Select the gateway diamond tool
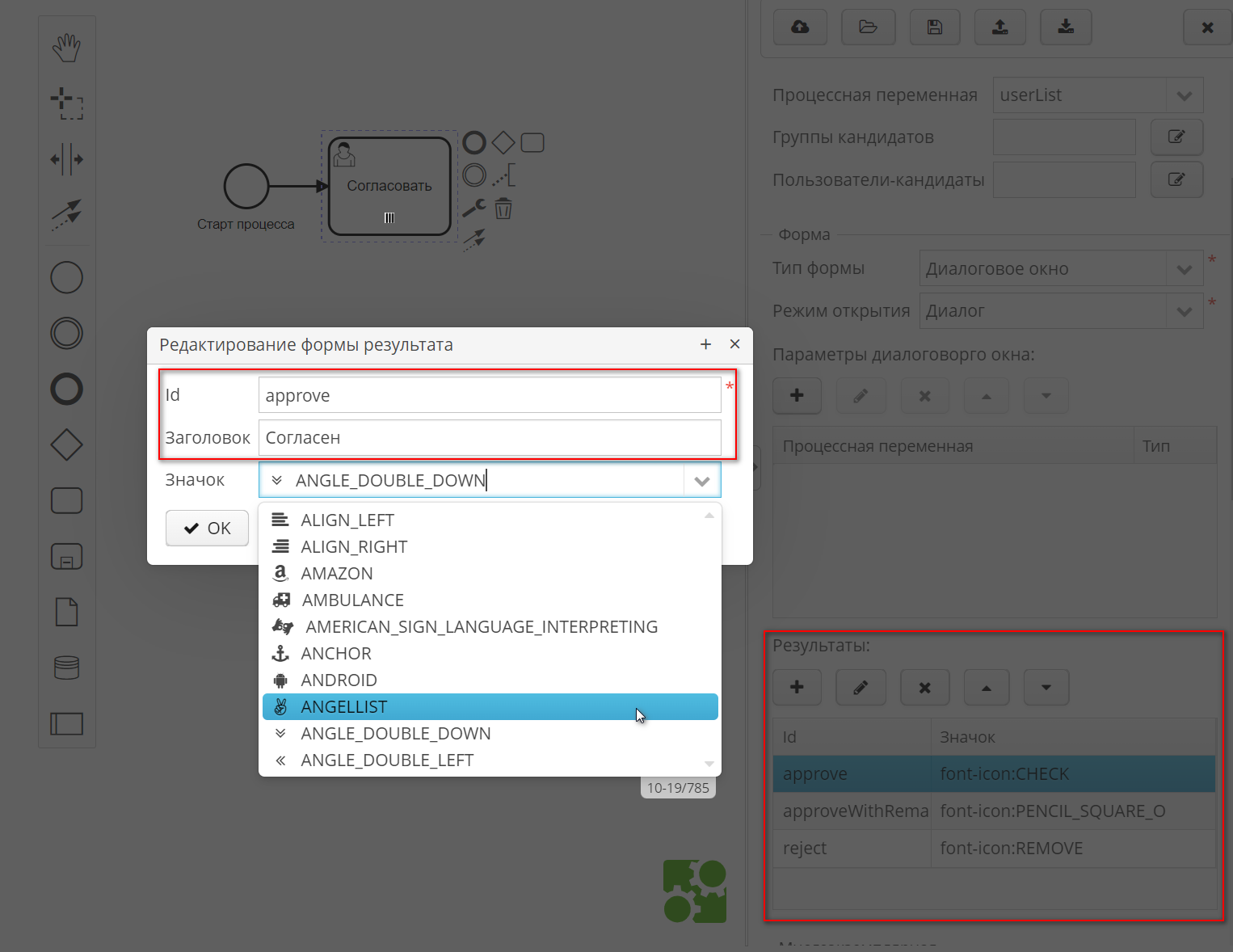1233x952 pixels. point(66,444)
